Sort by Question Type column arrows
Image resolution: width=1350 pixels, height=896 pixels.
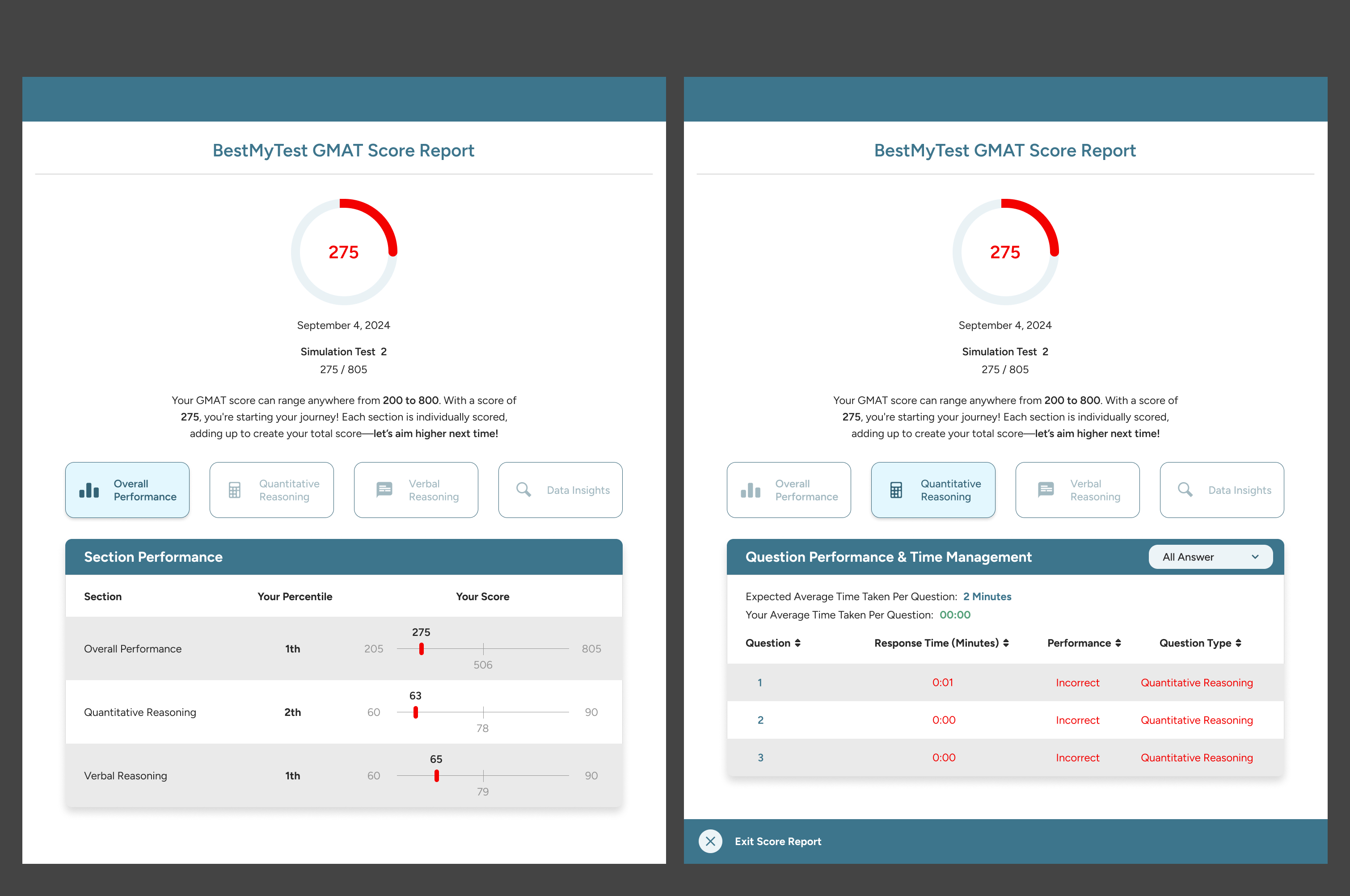point(1238,643)
